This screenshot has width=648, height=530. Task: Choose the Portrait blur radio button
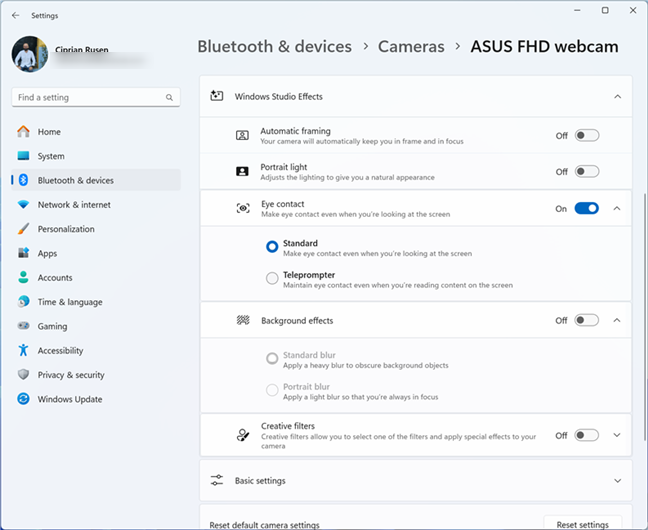[x=272, y=390]
